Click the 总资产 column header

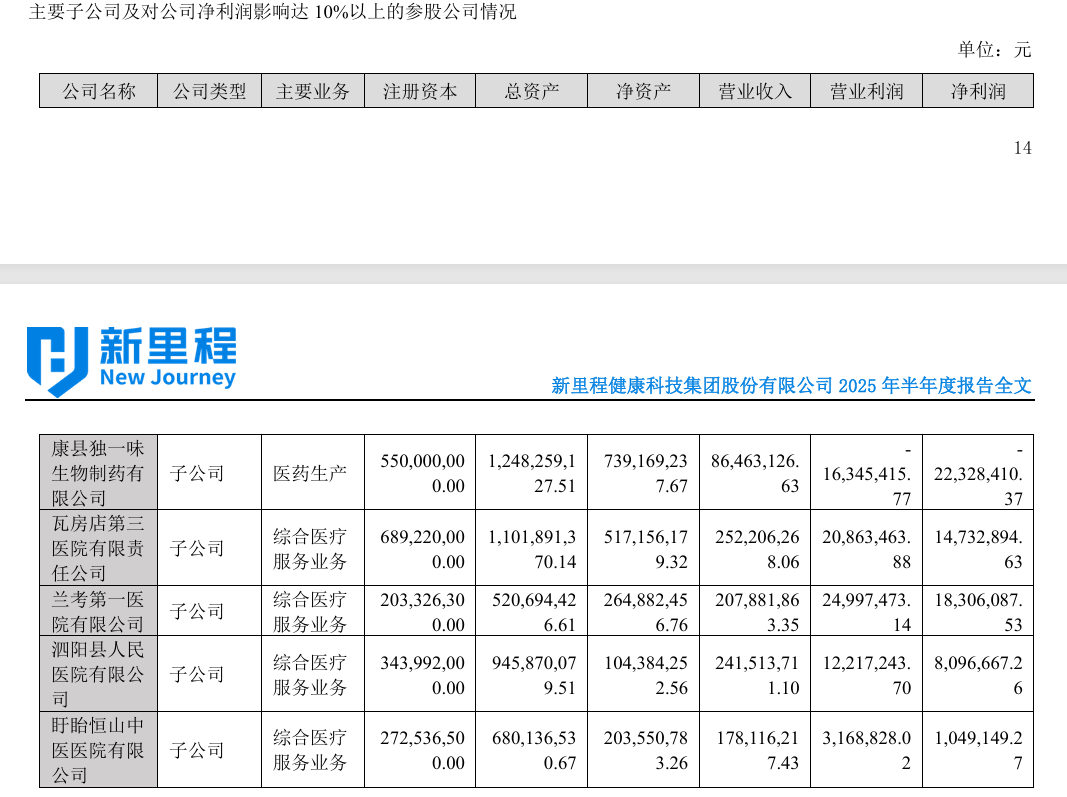point(531,91)
